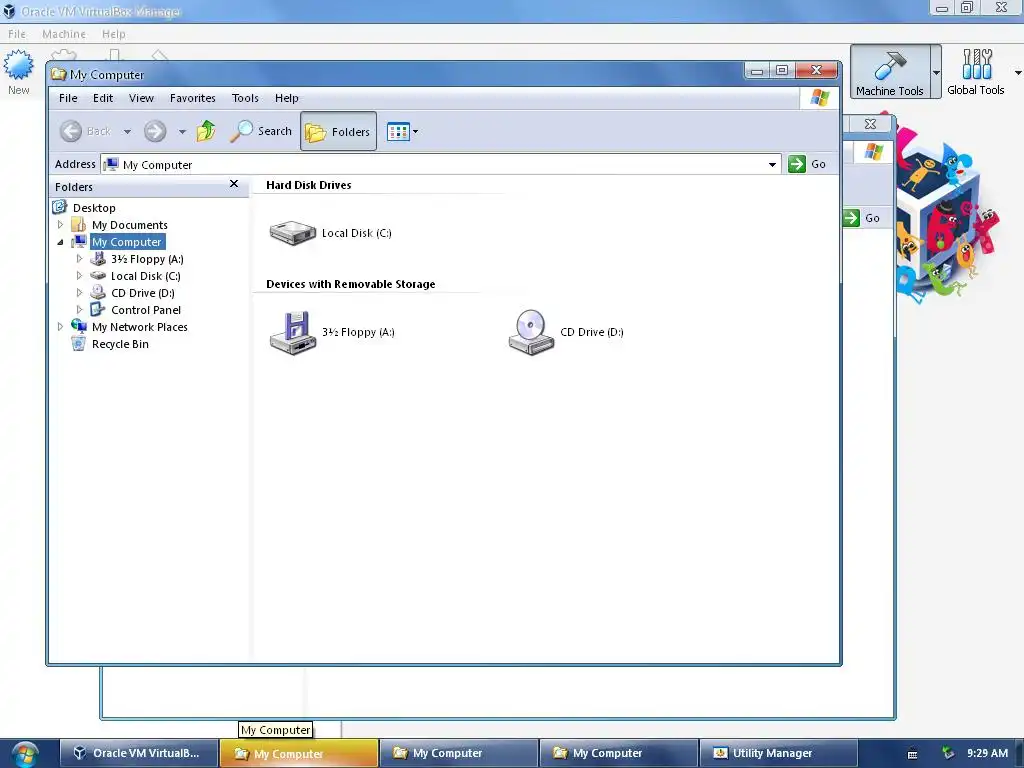Open the Edit menu
The height and width of the screenshot is (768, 1024).
[103, 98]
